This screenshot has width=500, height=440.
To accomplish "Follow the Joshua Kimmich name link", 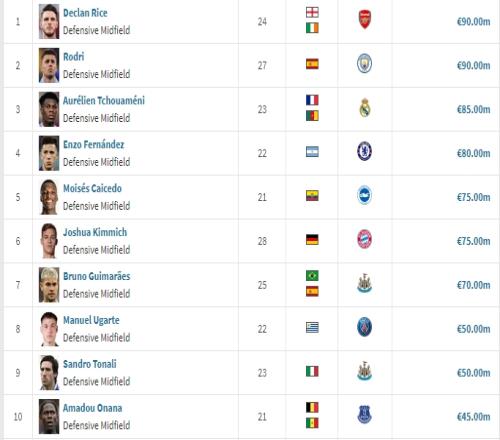I will 95,232.
